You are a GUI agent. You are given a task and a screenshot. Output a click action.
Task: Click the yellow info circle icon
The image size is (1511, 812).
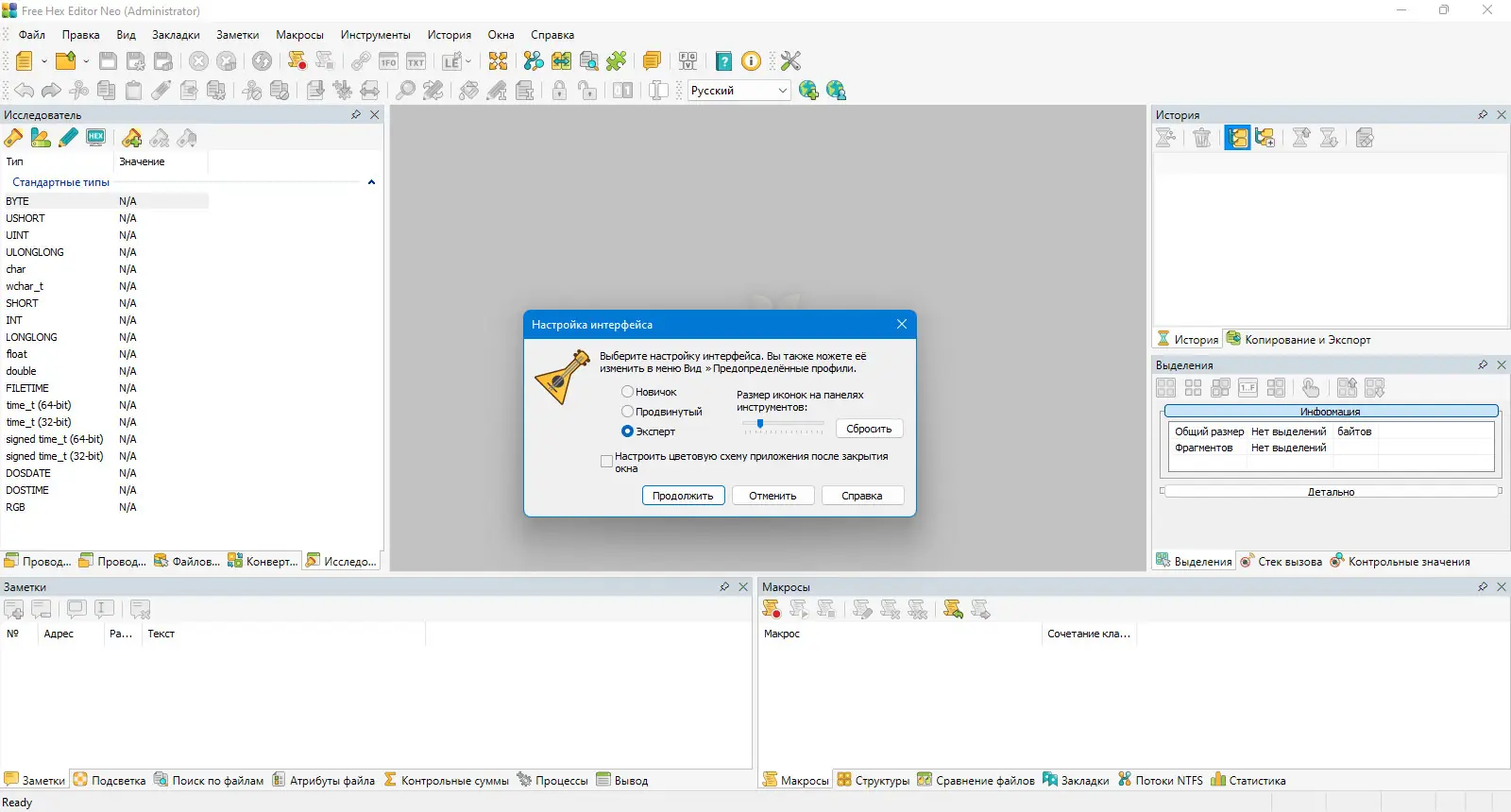pyautogui.click(x=751, y=61)
